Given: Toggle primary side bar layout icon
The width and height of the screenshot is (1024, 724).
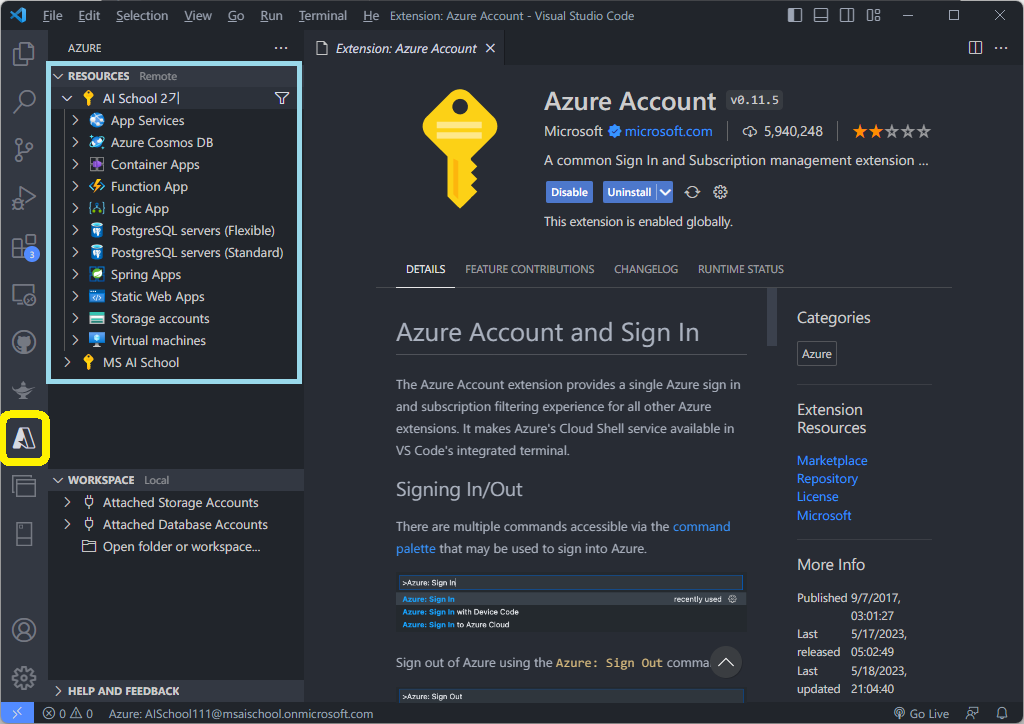Looking at the screenshot, I should (795, 15).
